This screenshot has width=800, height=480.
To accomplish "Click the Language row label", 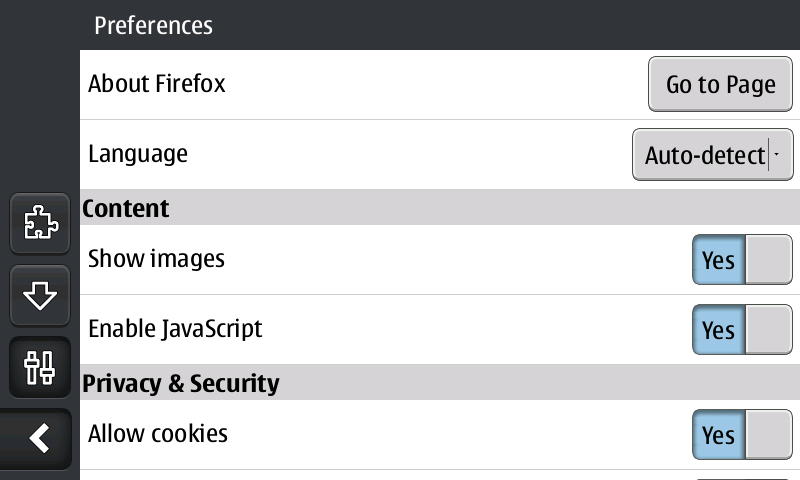I will (x=138, y=154).
